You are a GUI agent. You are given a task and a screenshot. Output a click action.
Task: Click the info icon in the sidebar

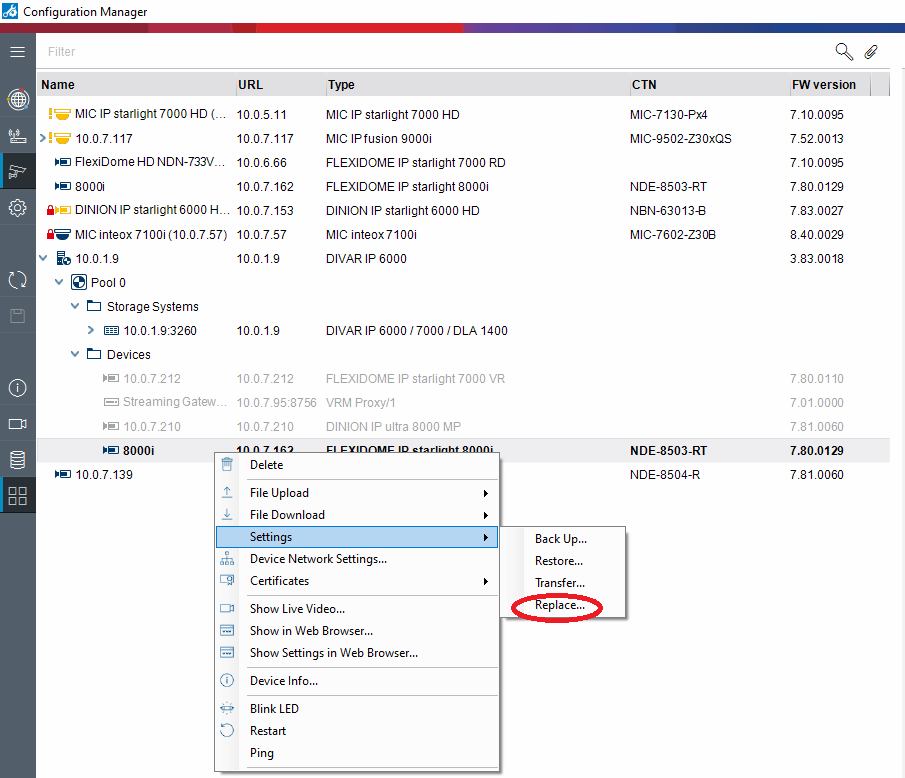17,388
